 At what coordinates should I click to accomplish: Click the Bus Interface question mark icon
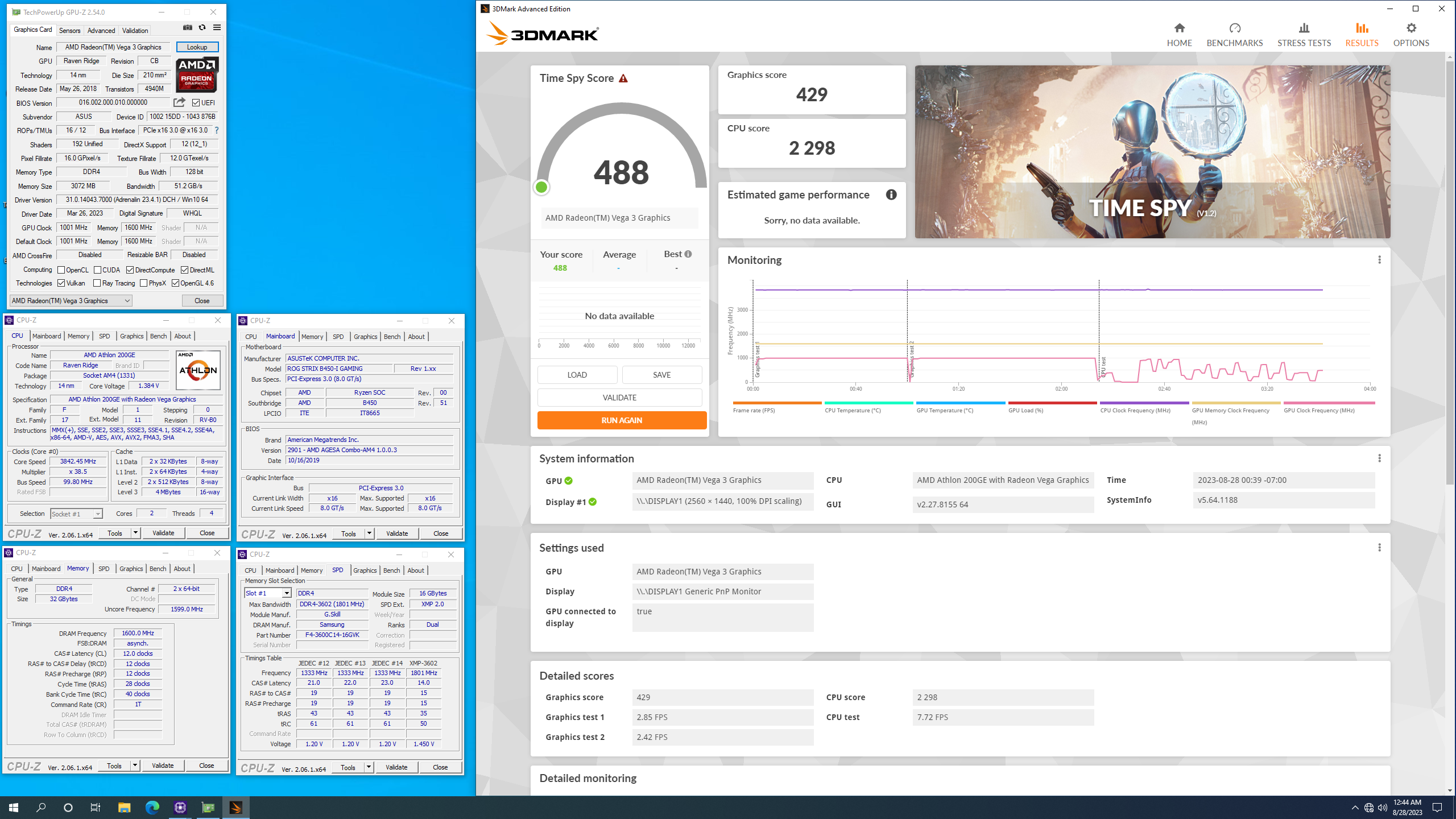pos(217,130)
